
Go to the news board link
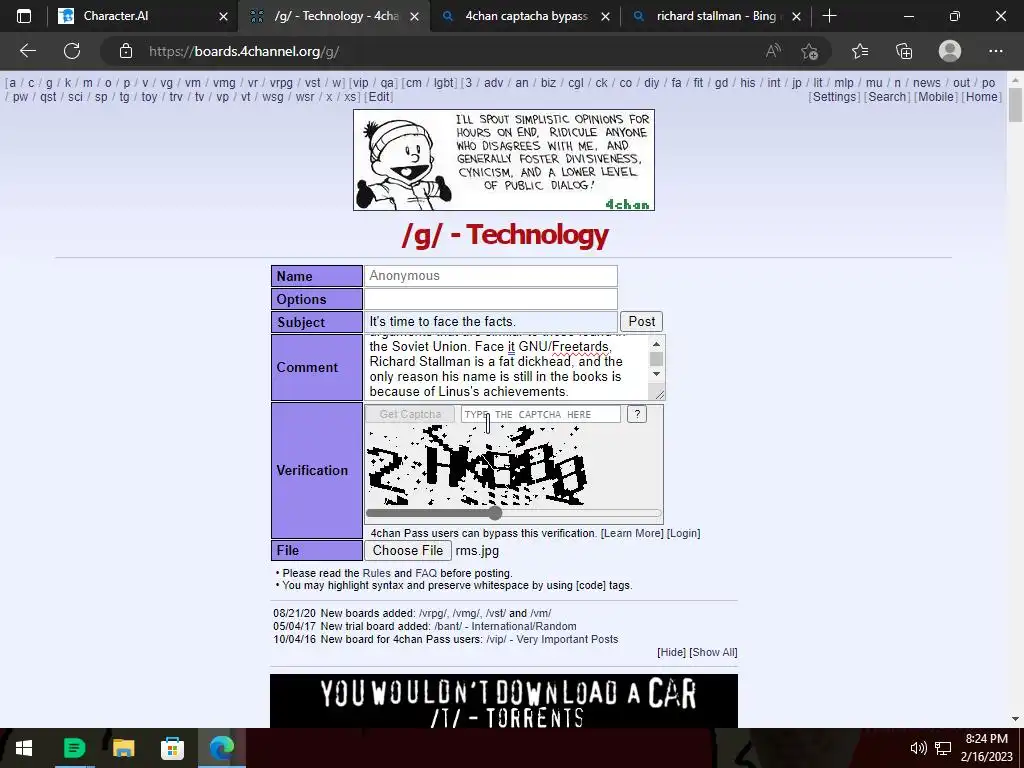coord(927,83)
